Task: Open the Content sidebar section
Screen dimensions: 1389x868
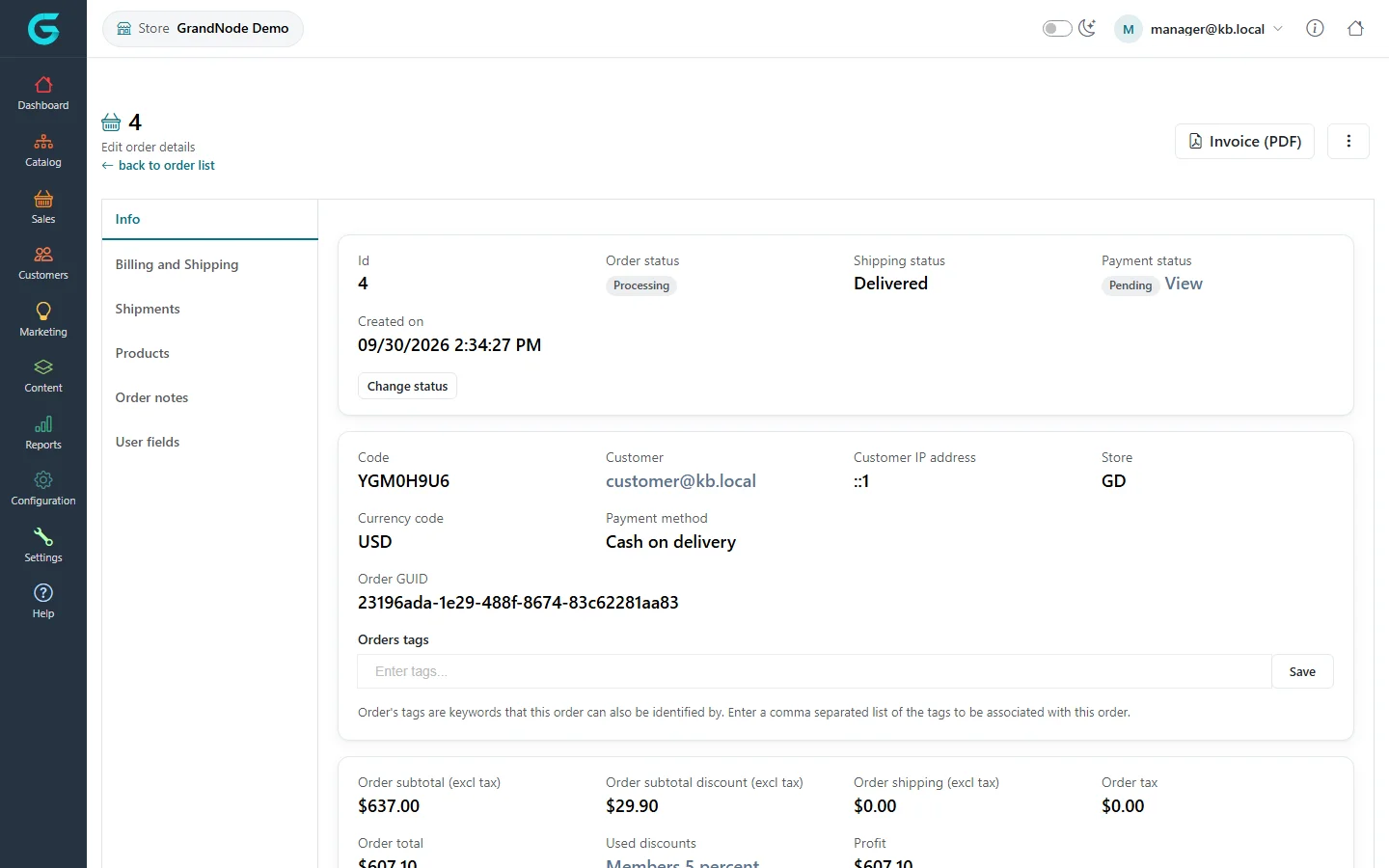Action: click(x=43, y=376)
